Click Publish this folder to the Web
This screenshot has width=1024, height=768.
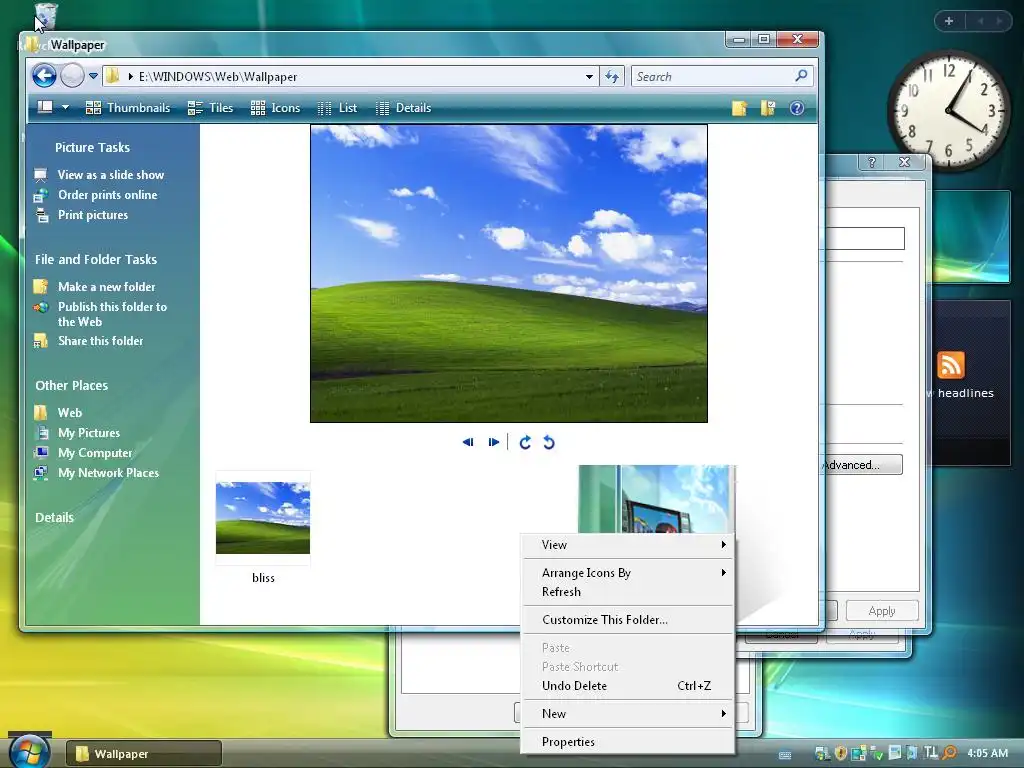112,314
